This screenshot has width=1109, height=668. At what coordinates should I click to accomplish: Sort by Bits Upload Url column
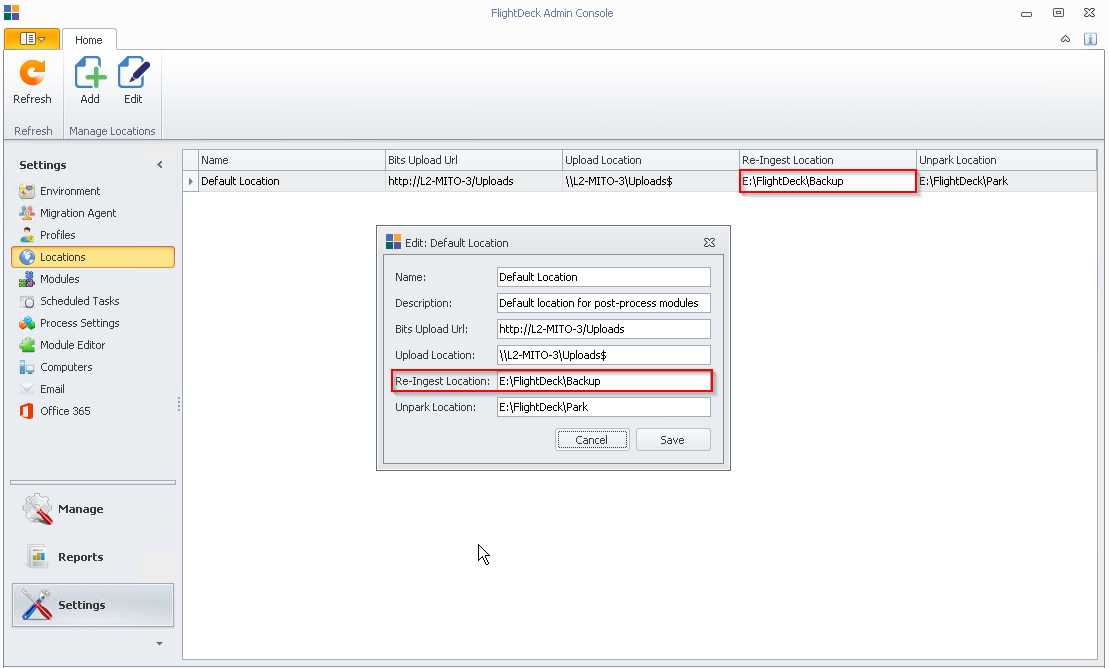(473, 160)
